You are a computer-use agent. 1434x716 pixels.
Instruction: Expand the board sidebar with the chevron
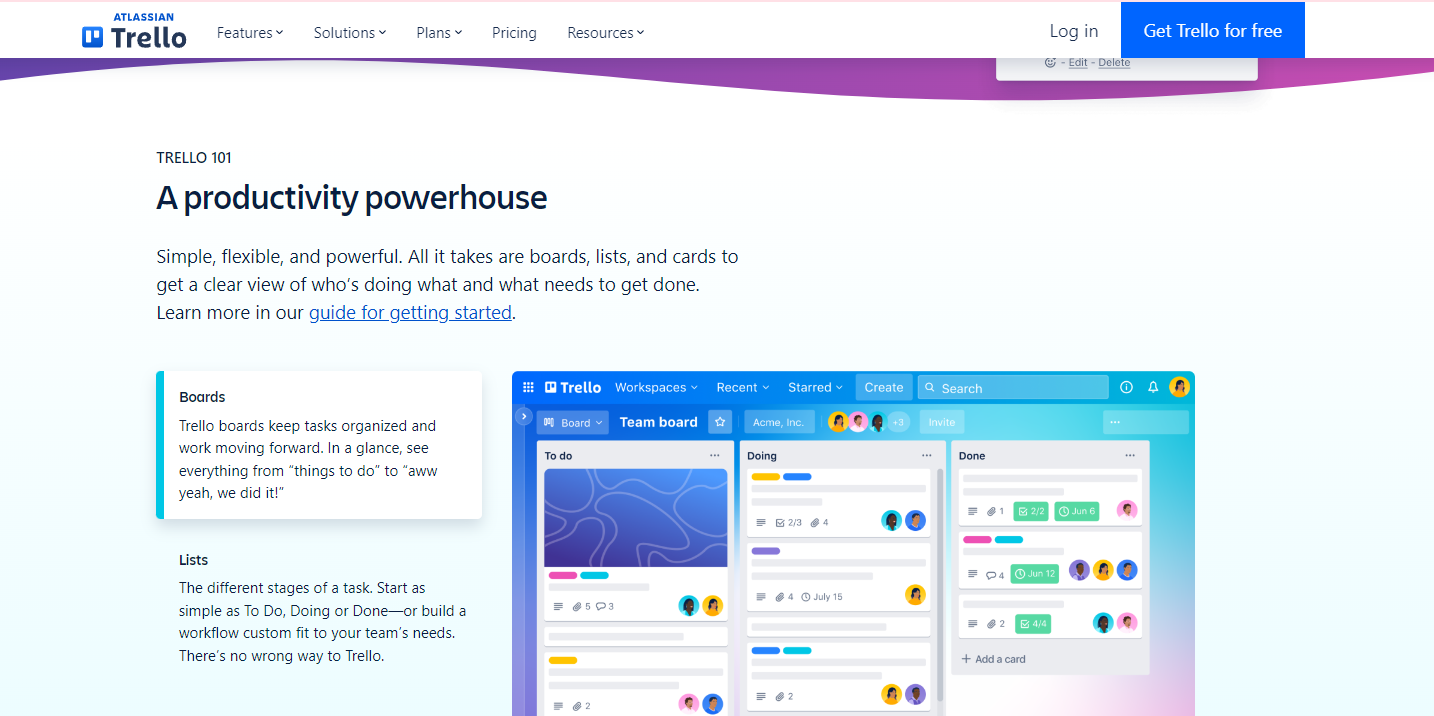point(523,416)
